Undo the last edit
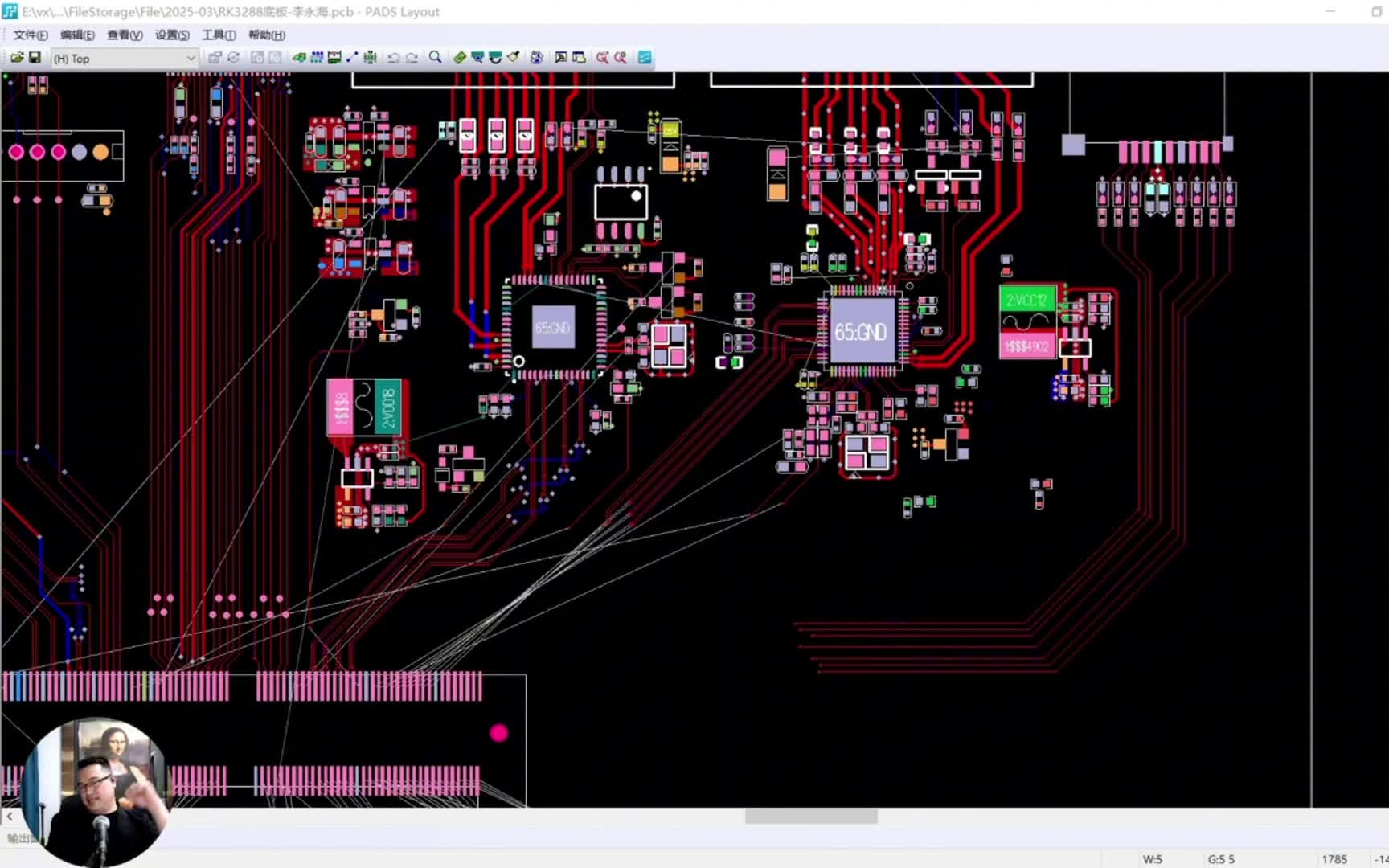 click(x=394, y=57)
